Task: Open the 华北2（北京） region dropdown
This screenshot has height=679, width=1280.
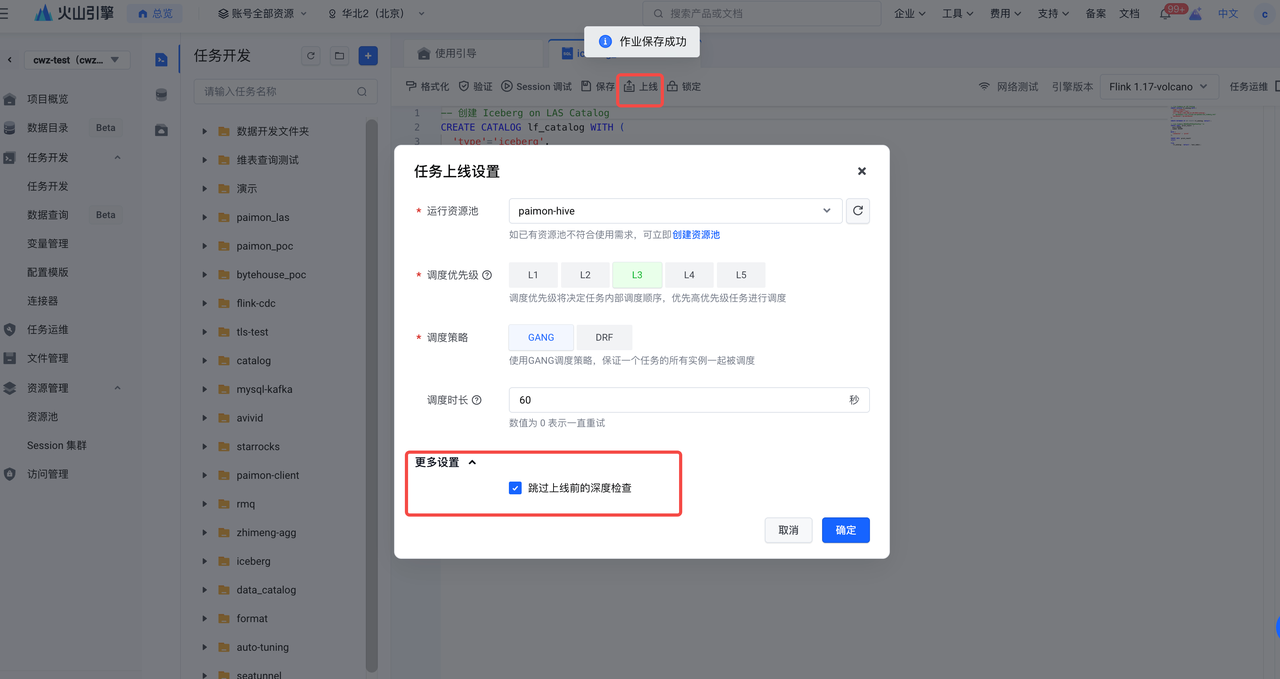Action: point(377,14)
